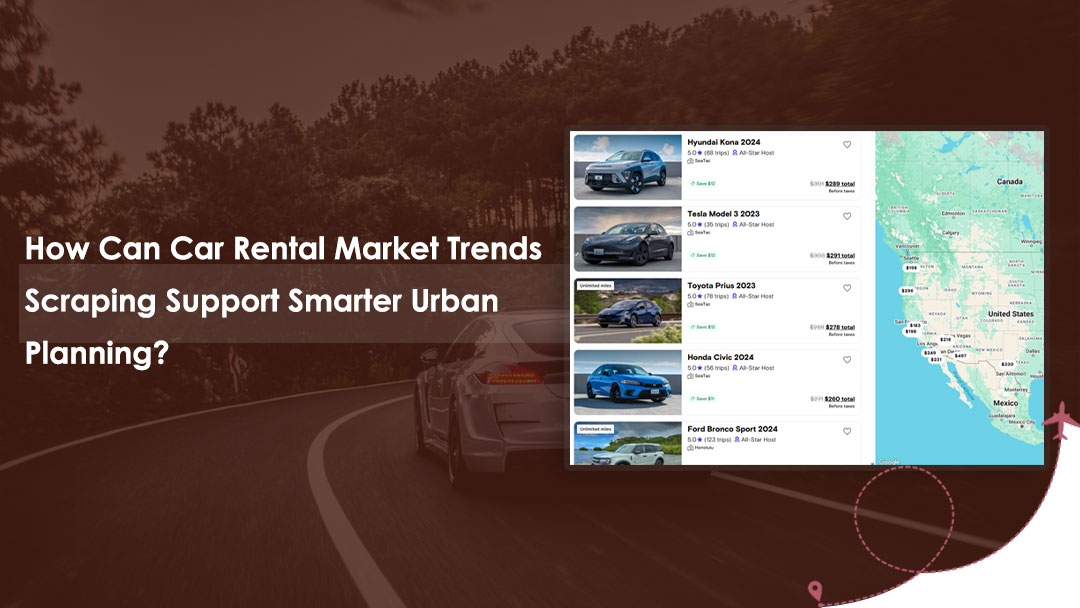
Task: Click the $198 map pin near Seattle
Action: click(x=911, y=268)
